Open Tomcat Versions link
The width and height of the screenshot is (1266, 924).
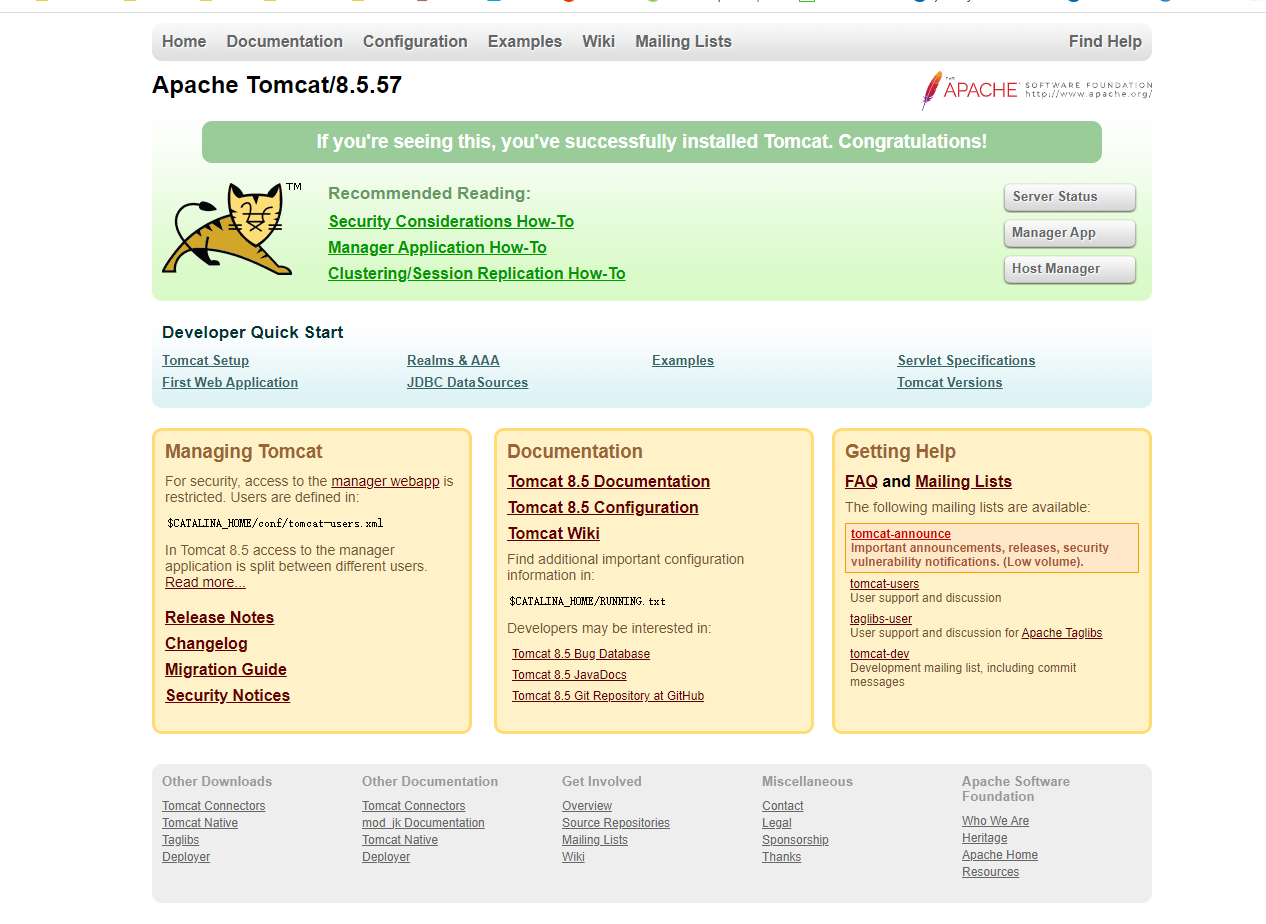949,382
